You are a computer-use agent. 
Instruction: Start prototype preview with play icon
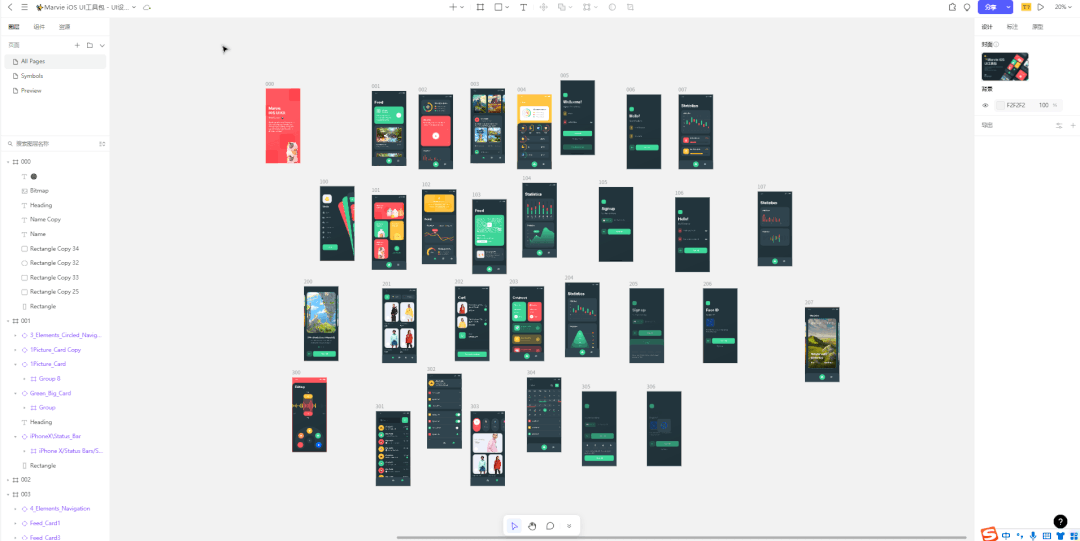pos(1041,7)
